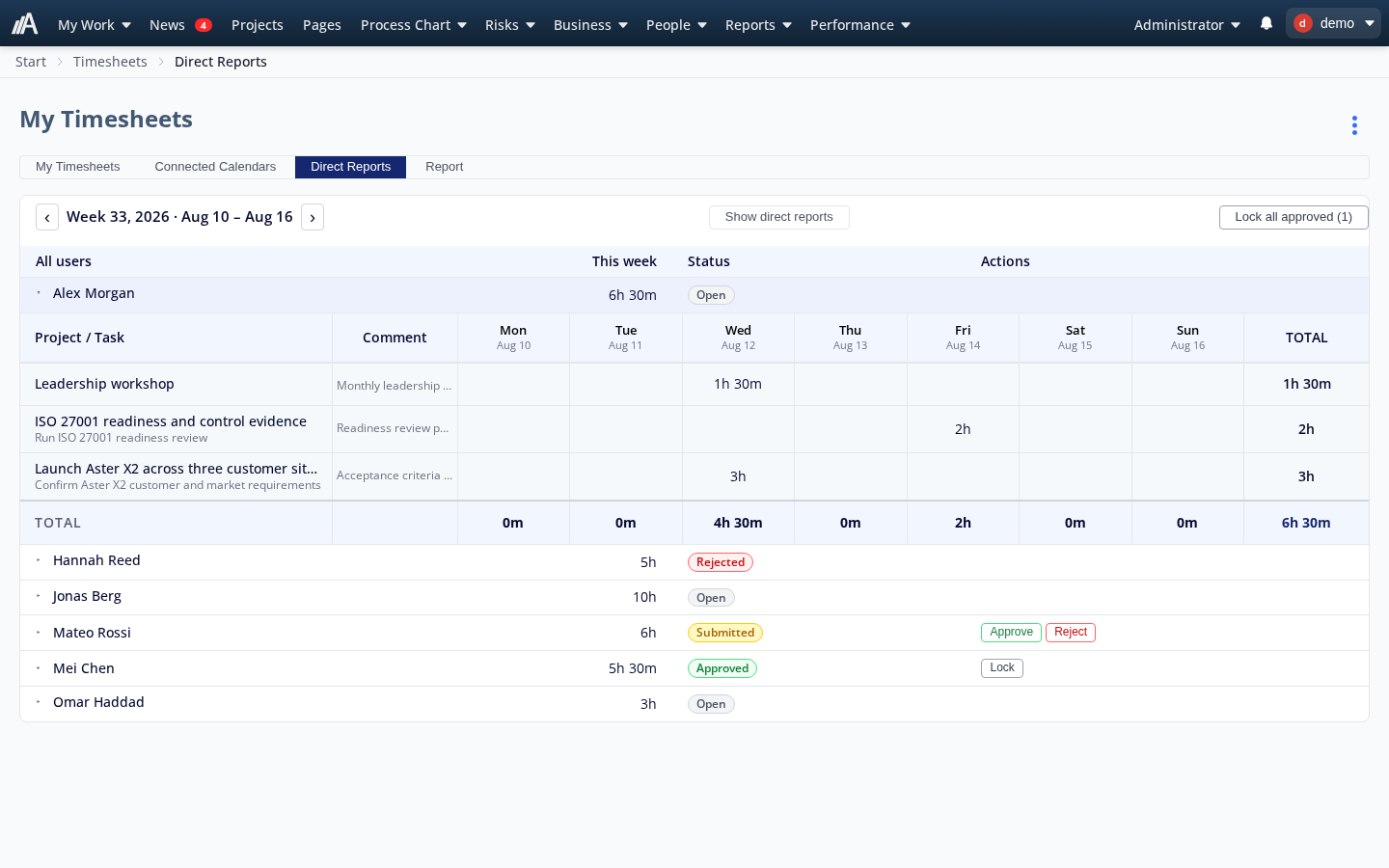Click the Leadership workshop task name
This screenshot has height=868, width=1389.
104,384
